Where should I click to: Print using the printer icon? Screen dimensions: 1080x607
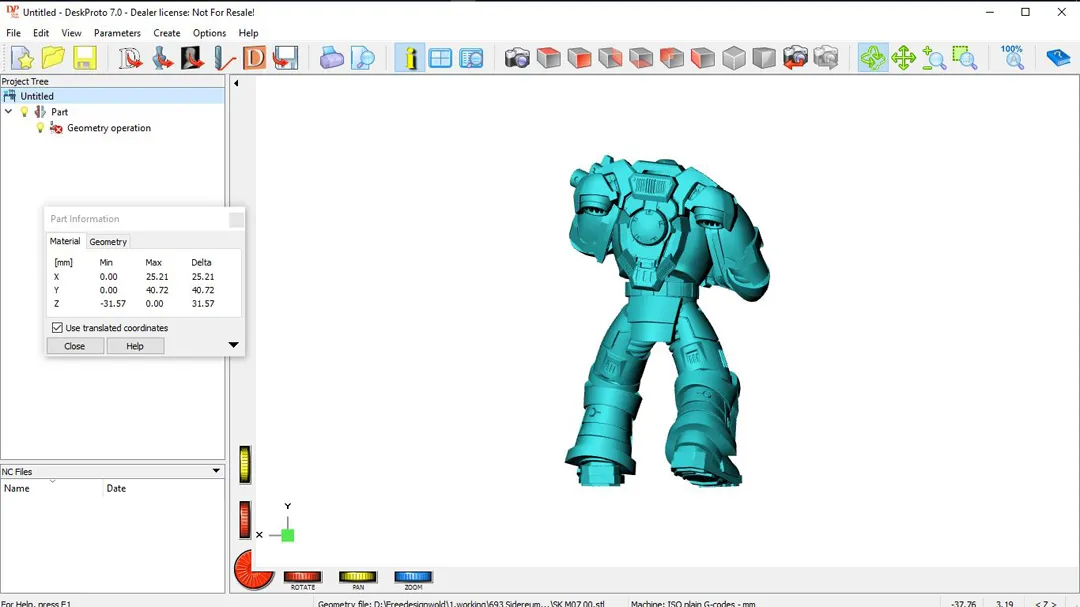tap(331, 58)
